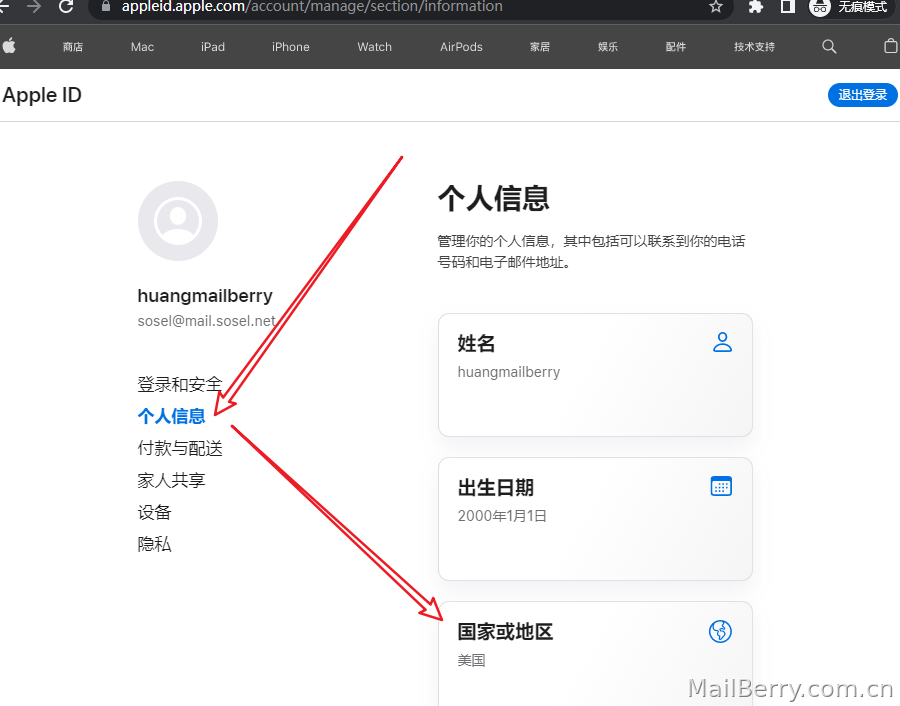Click the browser address bar URL

pyautogui.click(x=312, y=7)
